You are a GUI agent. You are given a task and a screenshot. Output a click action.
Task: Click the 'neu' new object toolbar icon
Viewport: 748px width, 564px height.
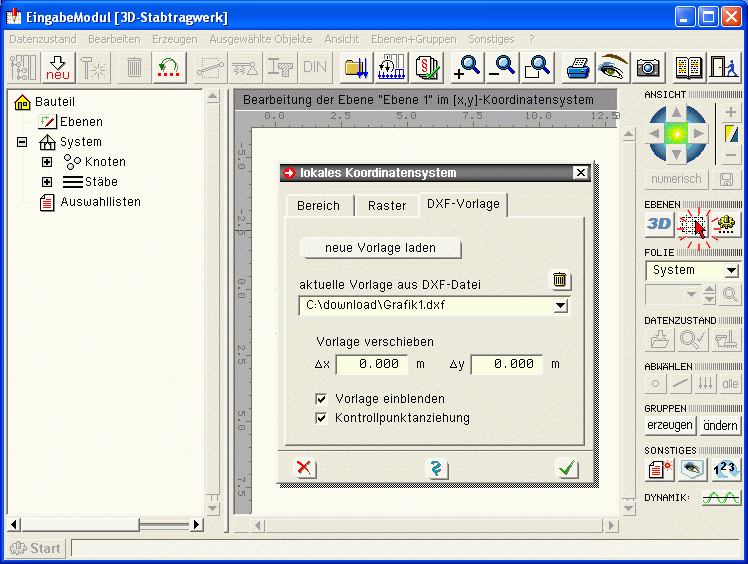coord(59,67)
